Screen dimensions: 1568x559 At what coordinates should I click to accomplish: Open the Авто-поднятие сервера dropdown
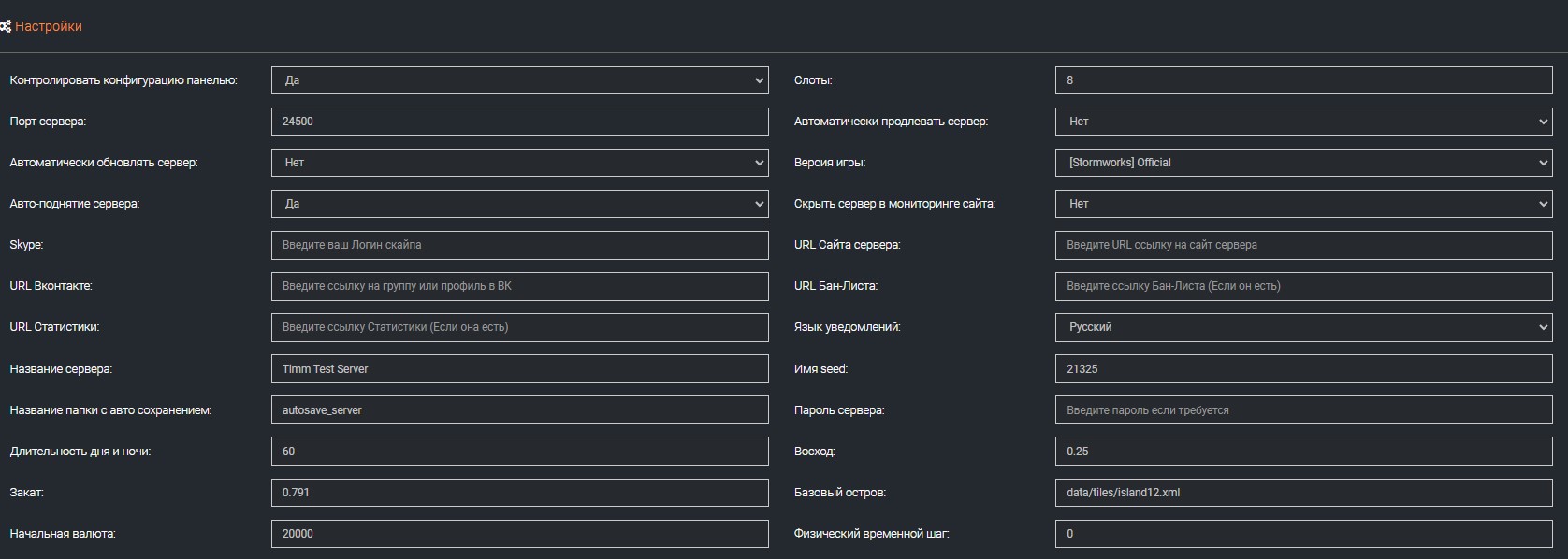[x=519, y=204]
